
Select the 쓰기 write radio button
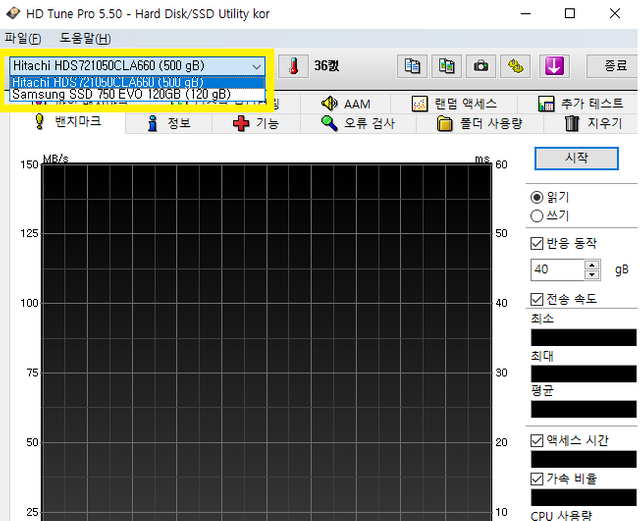(x=537, y=216)
